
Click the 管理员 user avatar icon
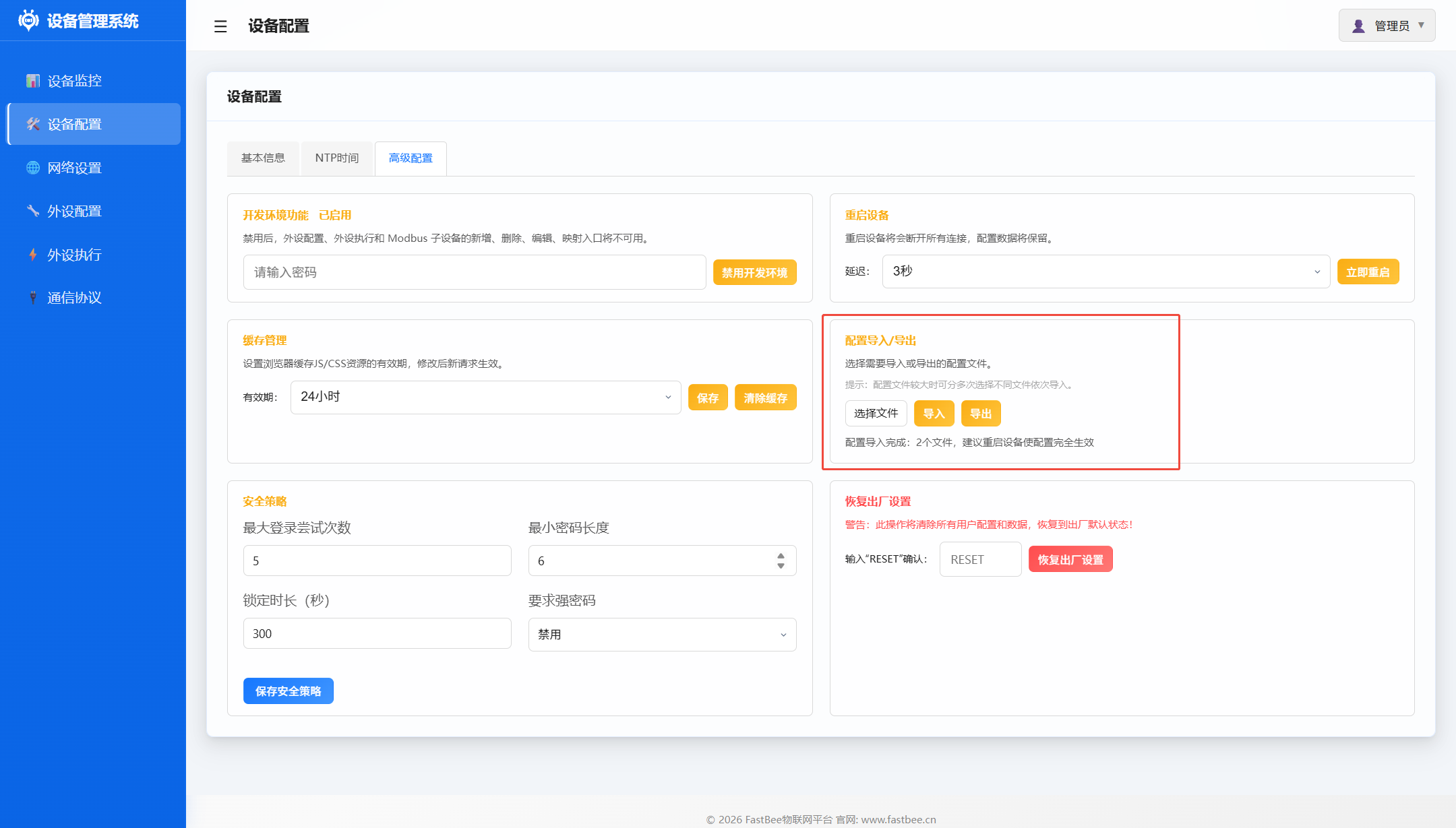click(1358, 26)
